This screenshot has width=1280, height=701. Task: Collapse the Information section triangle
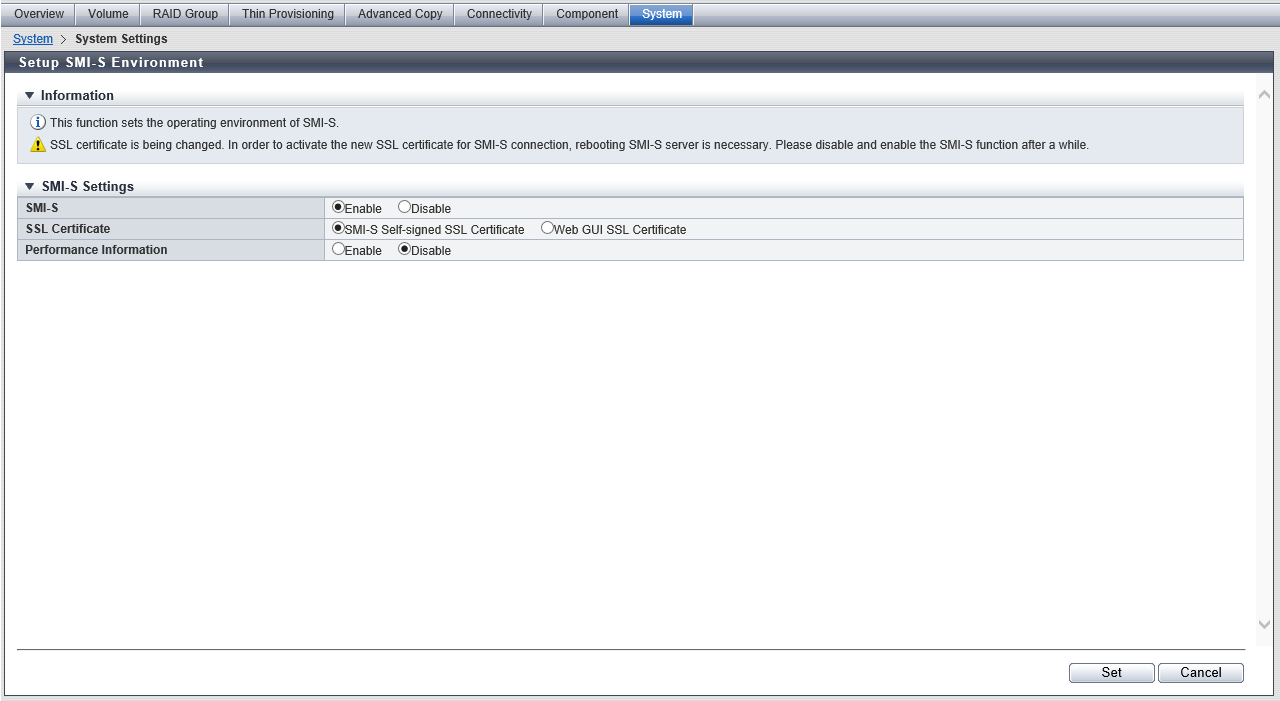(30, 96)
